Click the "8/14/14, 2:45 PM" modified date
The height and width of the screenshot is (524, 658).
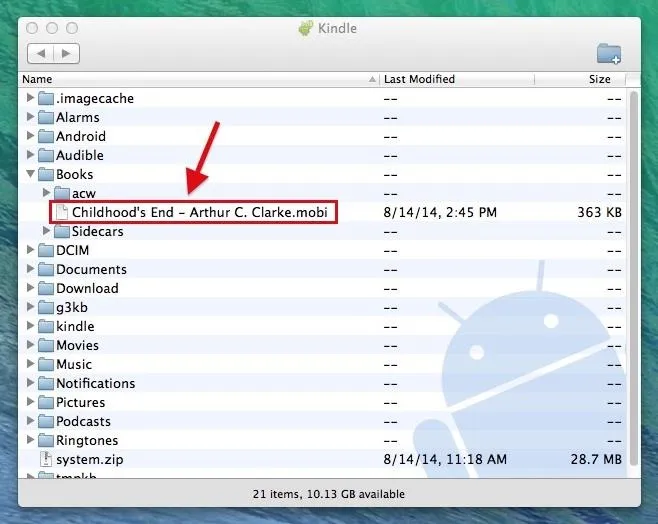pyautogui.click(x=440, y=212)
